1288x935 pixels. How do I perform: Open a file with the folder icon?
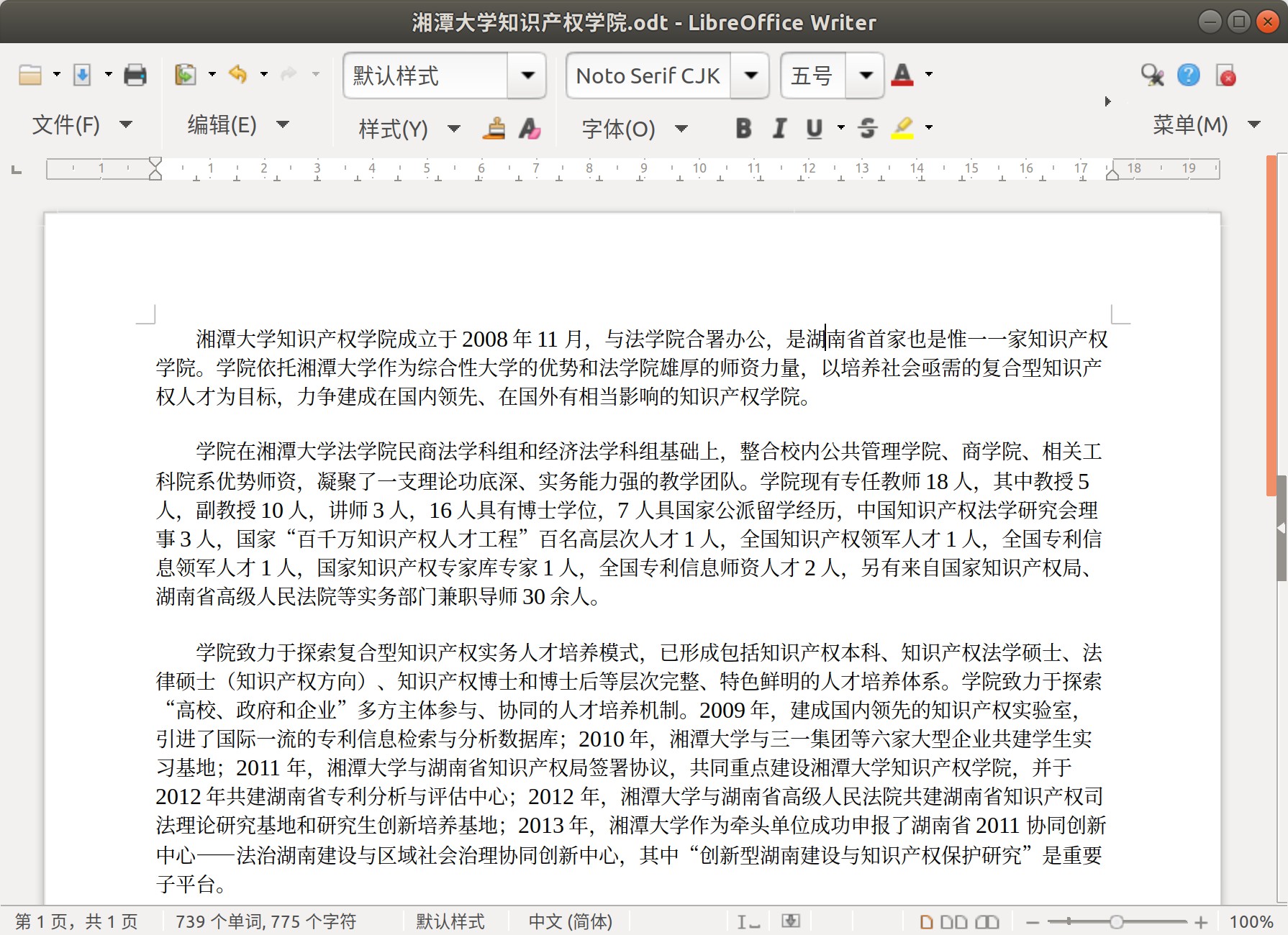[x=30, y=75]
